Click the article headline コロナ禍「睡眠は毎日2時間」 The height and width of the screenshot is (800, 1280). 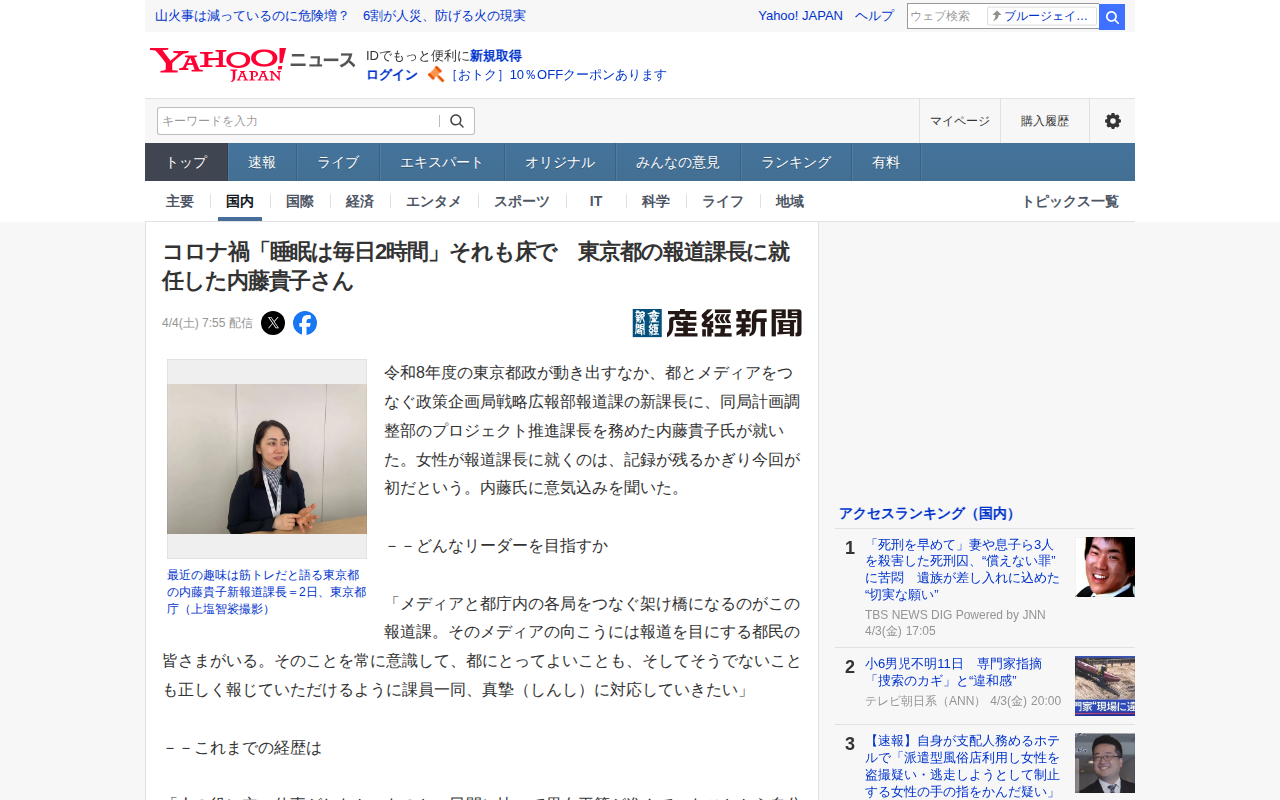476,267
